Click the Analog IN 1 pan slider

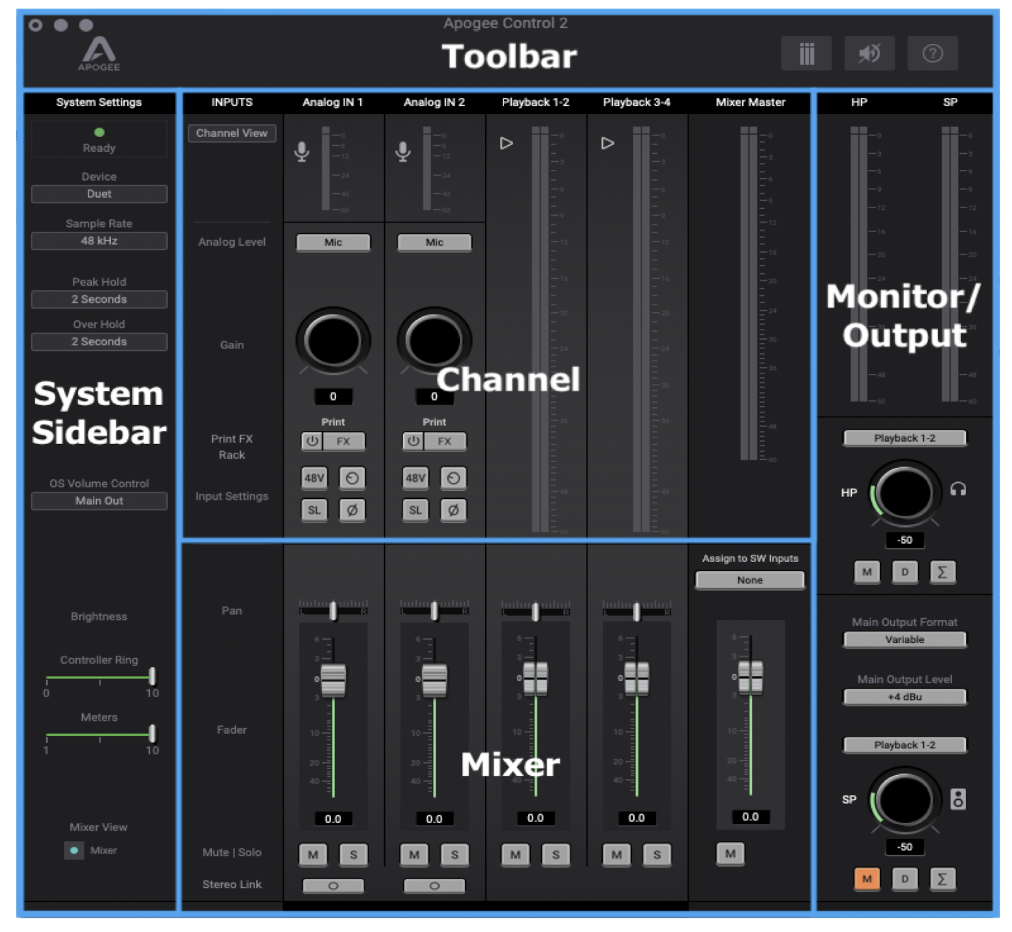333,610
